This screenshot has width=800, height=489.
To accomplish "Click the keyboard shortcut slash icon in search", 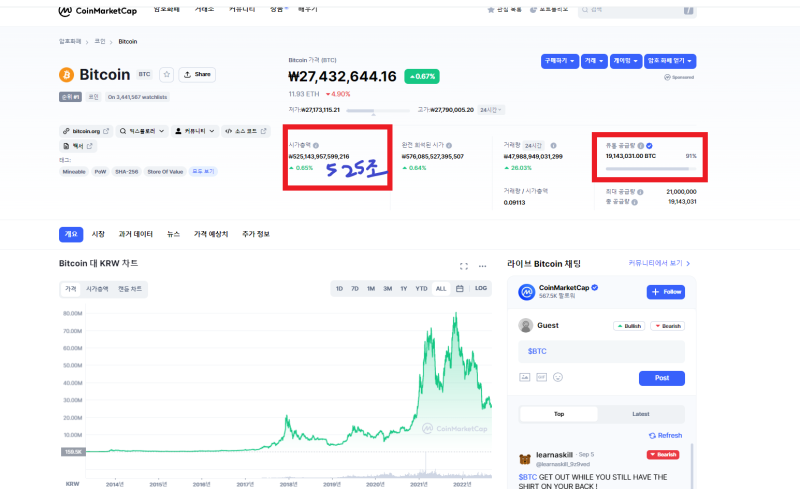I will 688,10.
